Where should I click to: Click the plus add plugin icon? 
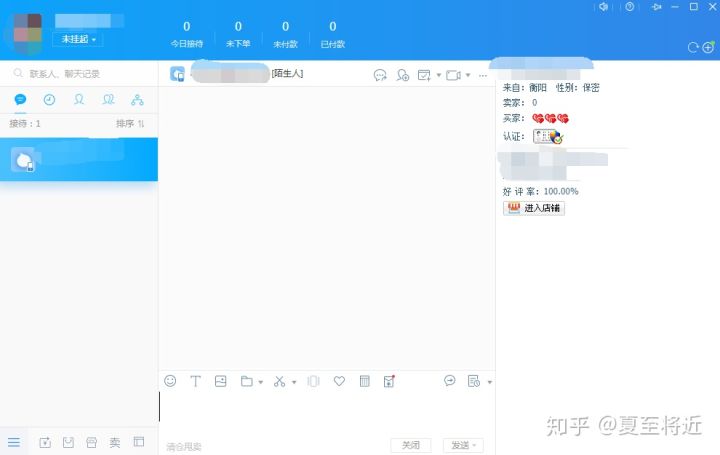(x=709, y=47)
